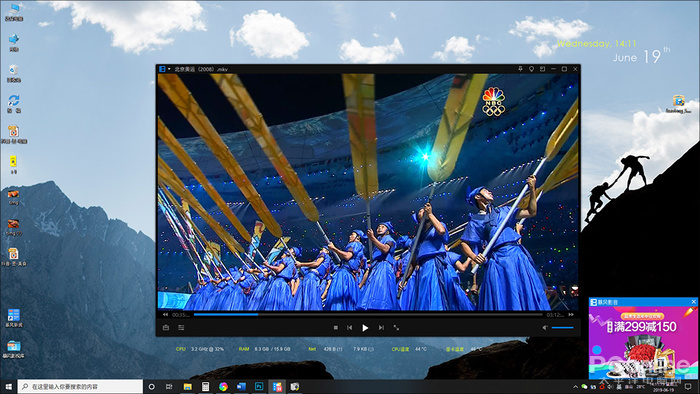Click the video seek progress bar
Viewport: 700px width, 394px height.
(368, 315)
